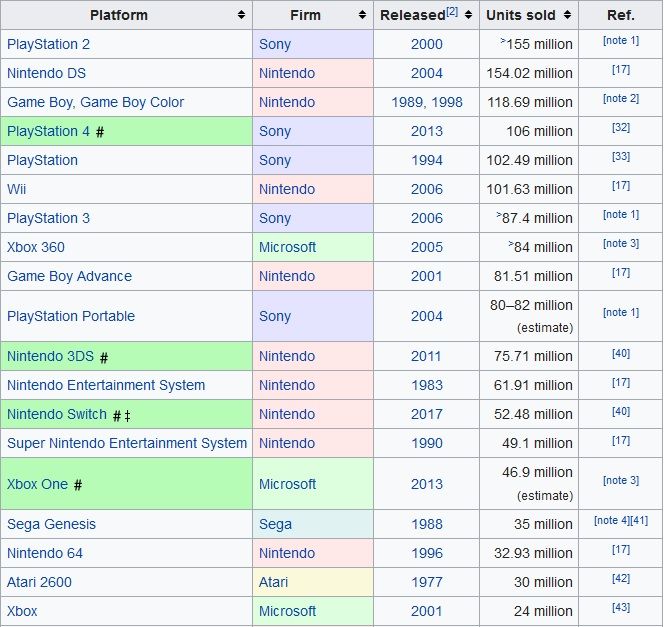This screenshot has width=664, height=627.
Task: Sort table by Units sold arrows
Action: [567, 15]
